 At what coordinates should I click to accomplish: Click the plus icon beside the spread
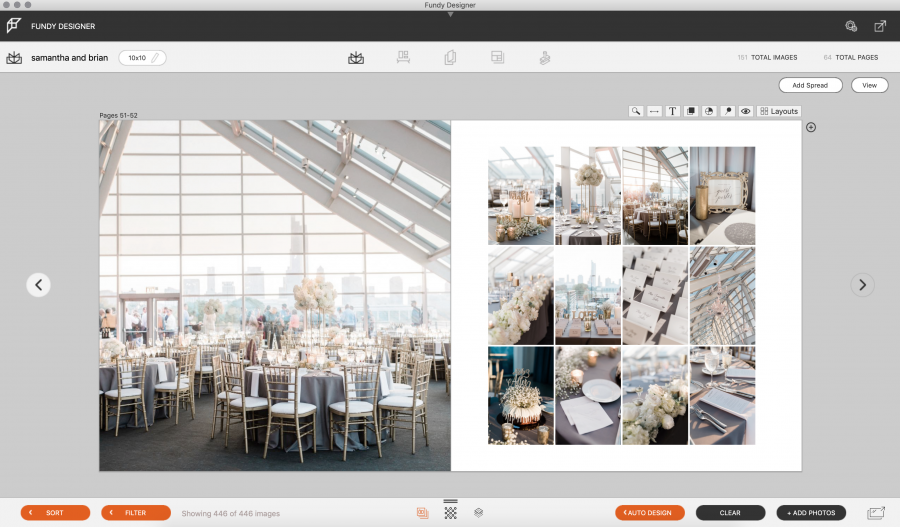pos(811,127)
